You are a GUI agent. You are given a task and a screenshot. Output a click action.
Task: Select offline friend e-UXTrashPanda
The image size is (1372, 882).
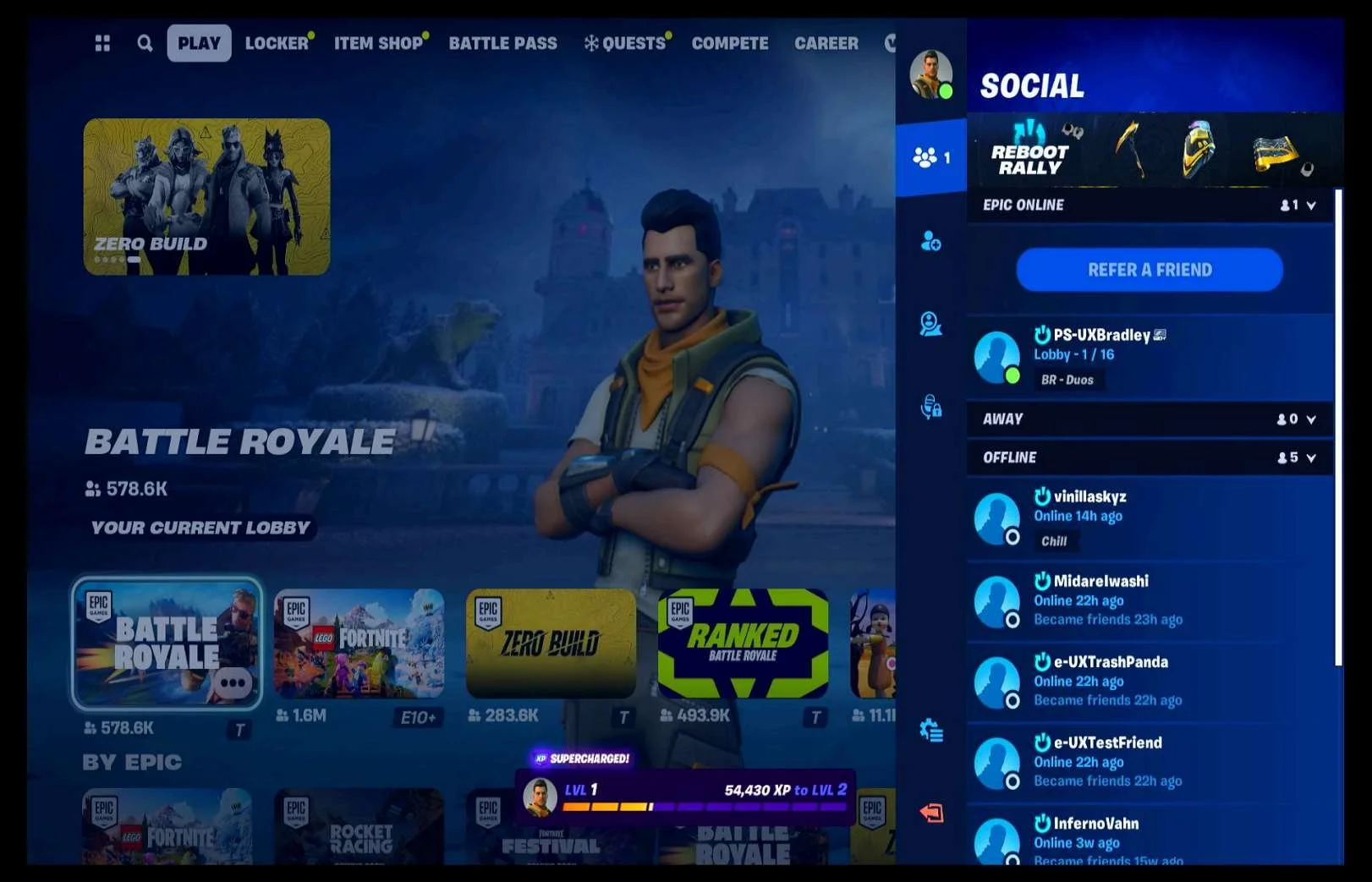1150,682
